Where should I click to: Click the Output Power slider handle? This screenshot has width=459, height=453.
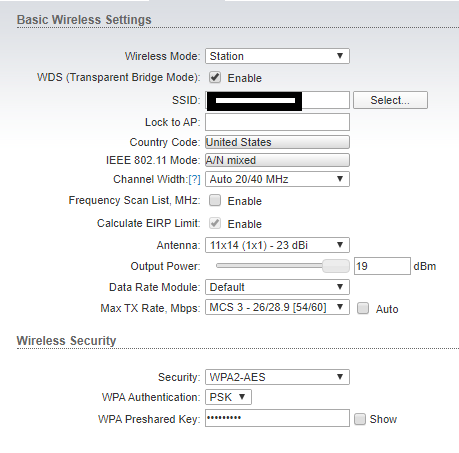click(336, 266)
